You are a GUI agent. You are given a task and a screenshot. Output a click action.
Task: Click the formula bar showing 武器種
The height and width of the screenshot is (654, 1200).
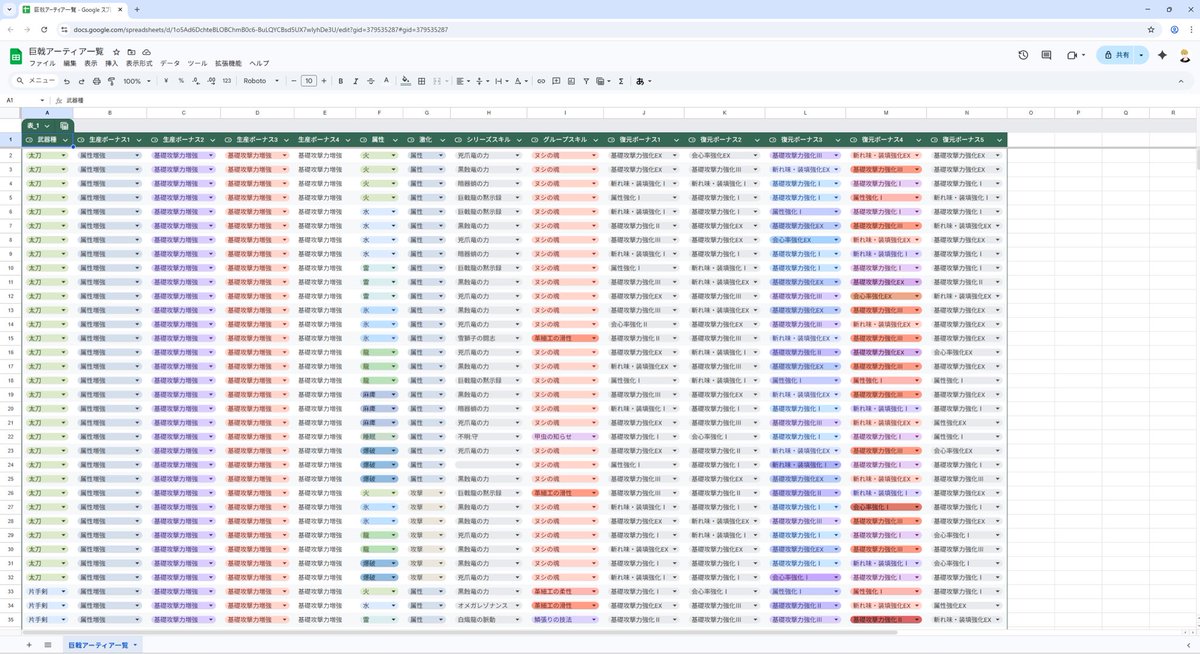[630, 100]
